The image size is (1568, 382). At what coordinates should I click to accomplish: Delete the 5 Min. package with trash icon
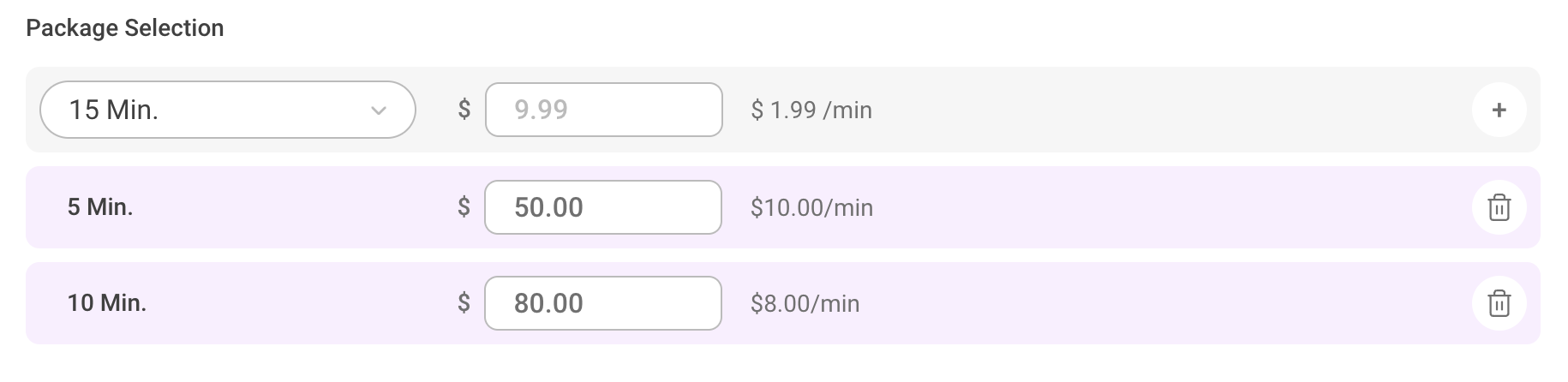pyautogui.click(x=1499, y=207)
